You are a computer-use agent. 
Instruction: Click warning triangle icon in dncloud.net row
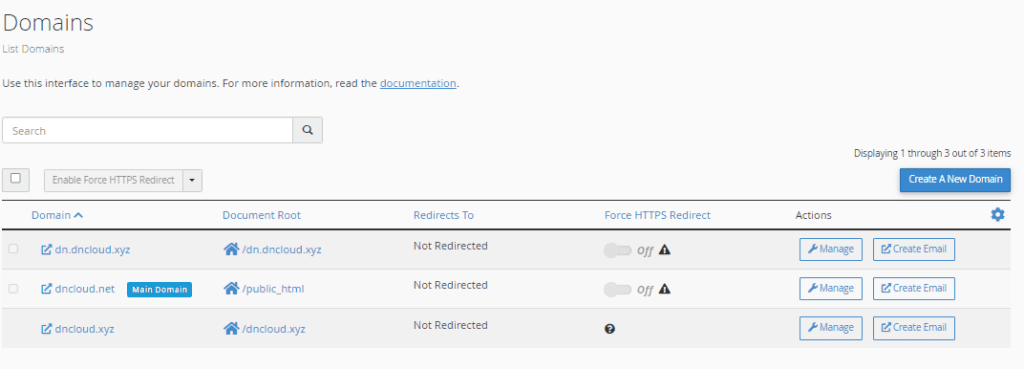click(665, 289)
